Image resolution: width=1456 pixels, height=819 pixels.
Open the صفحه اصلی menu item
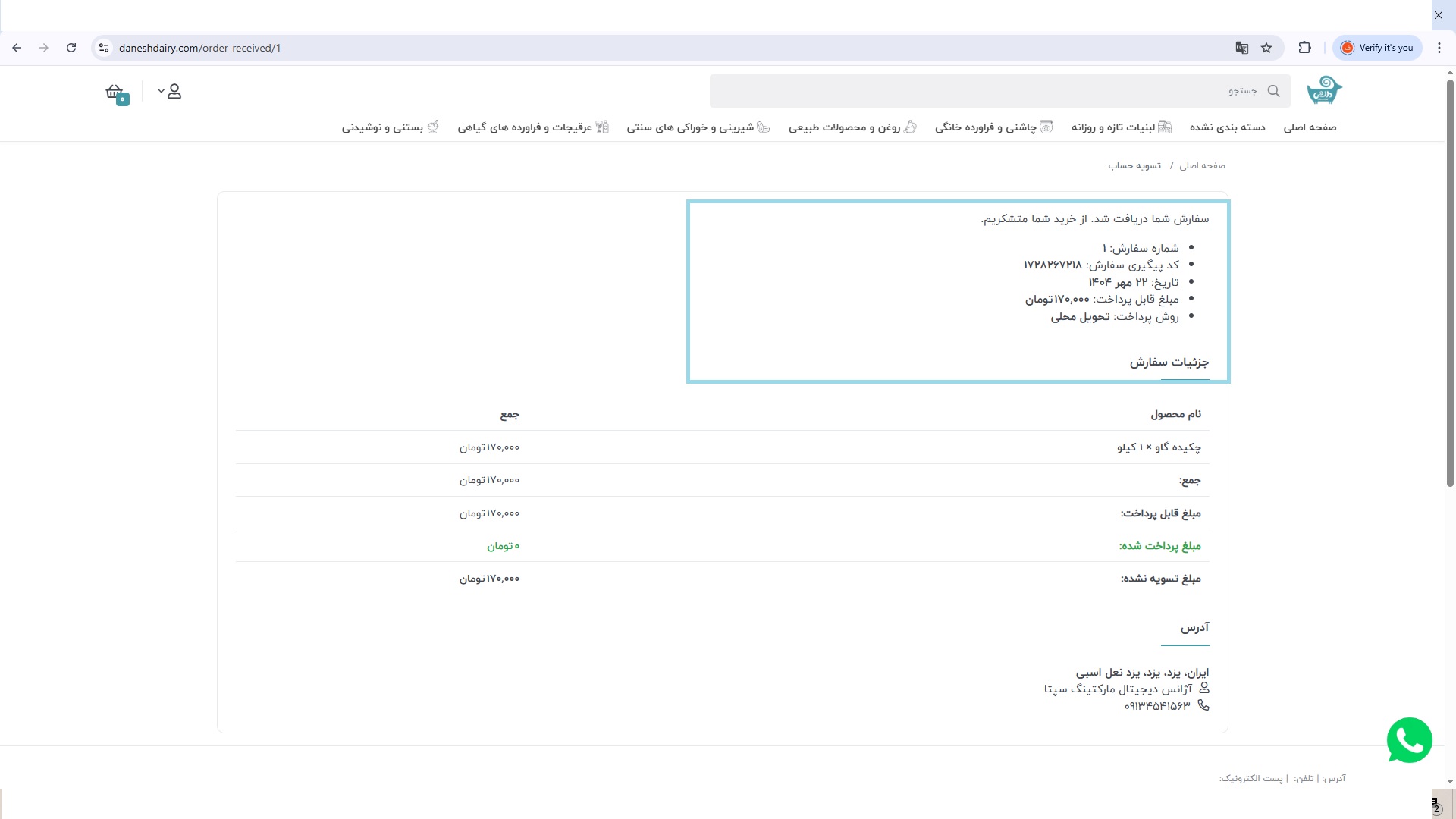tap(1310, 127)
